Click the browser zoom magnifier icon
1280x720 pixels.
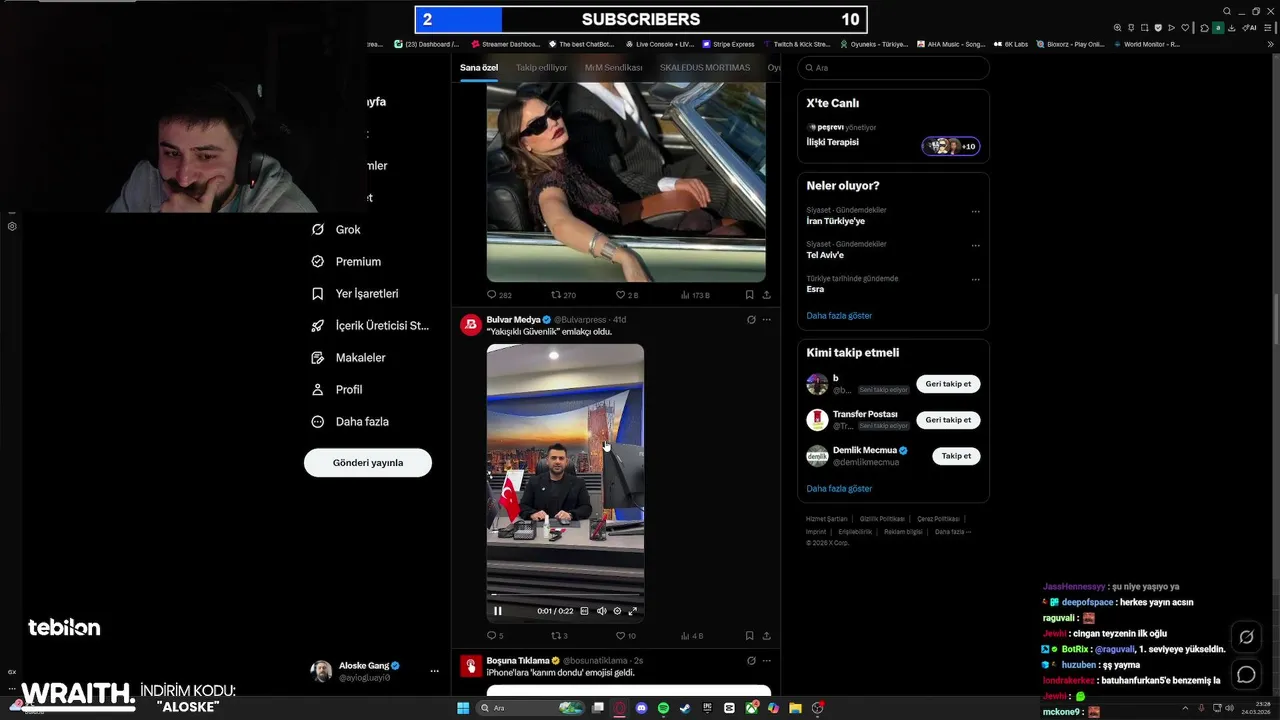click(x=1118, y=28)
